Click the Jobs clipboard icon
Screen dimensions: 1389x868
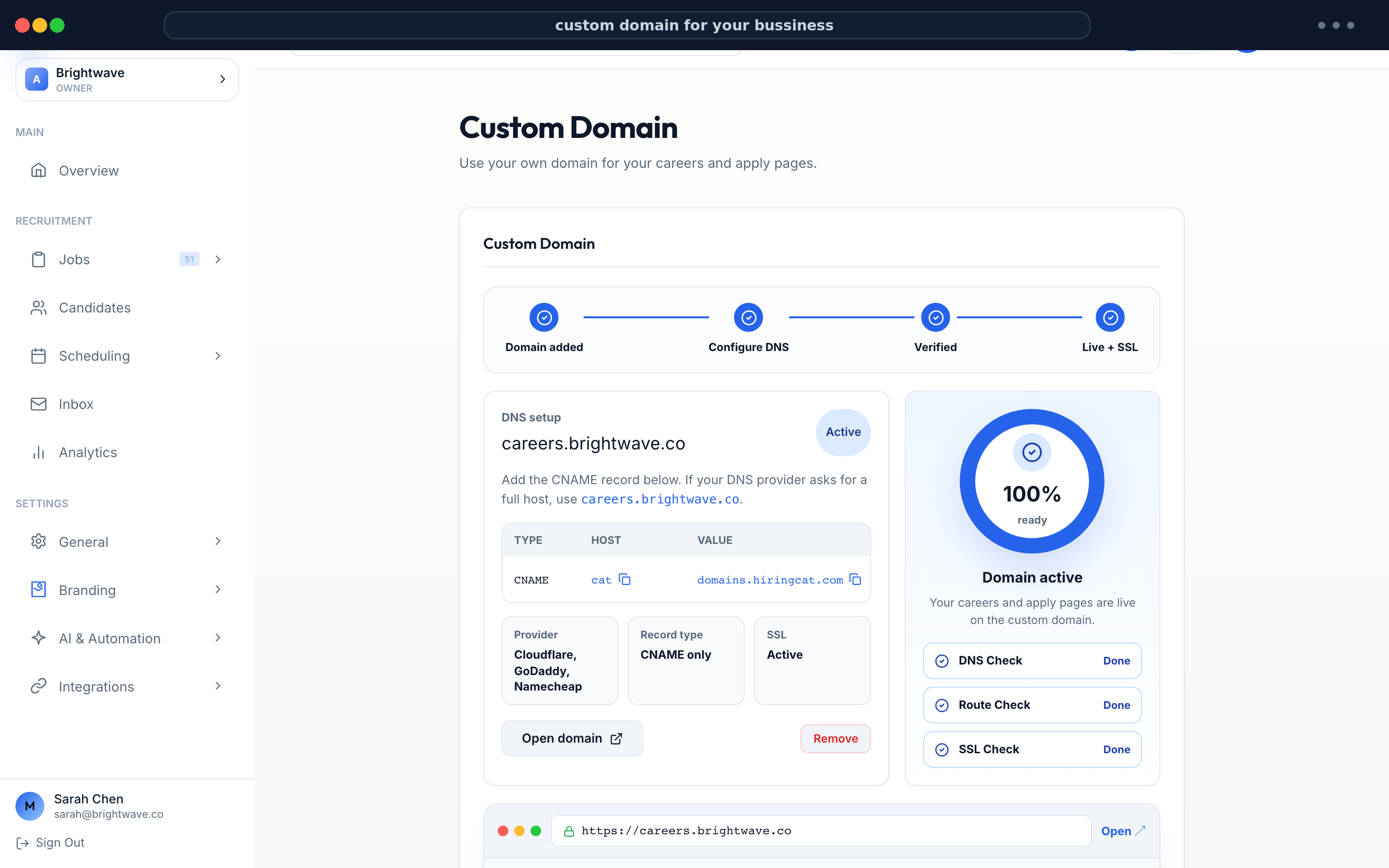(x=39, y=259)
